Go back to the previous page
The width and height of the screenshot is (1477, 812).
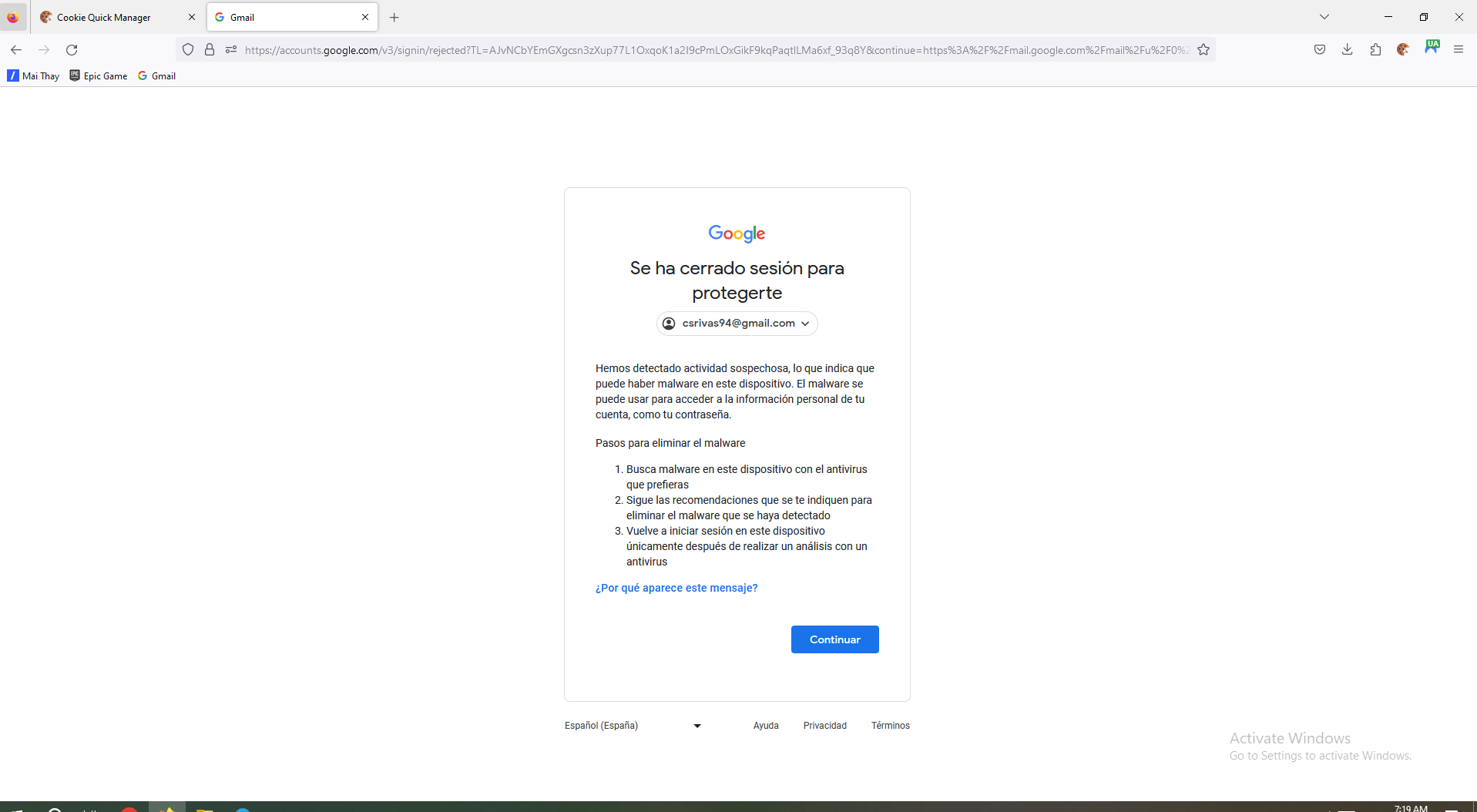point(16,50)
